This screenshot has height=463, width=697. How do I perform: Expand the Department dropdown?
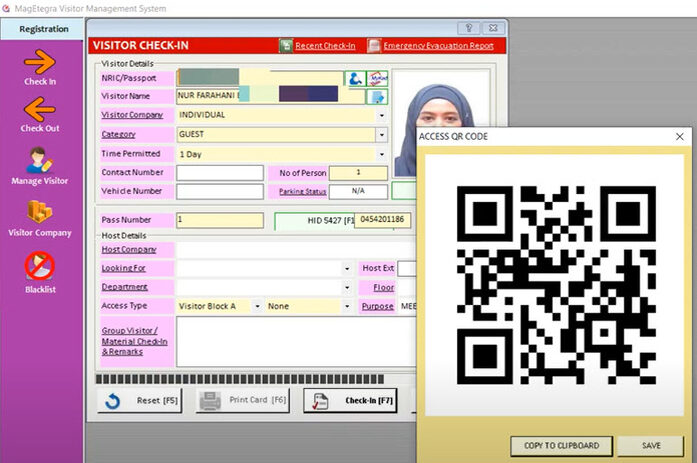(x=347, y=287)
